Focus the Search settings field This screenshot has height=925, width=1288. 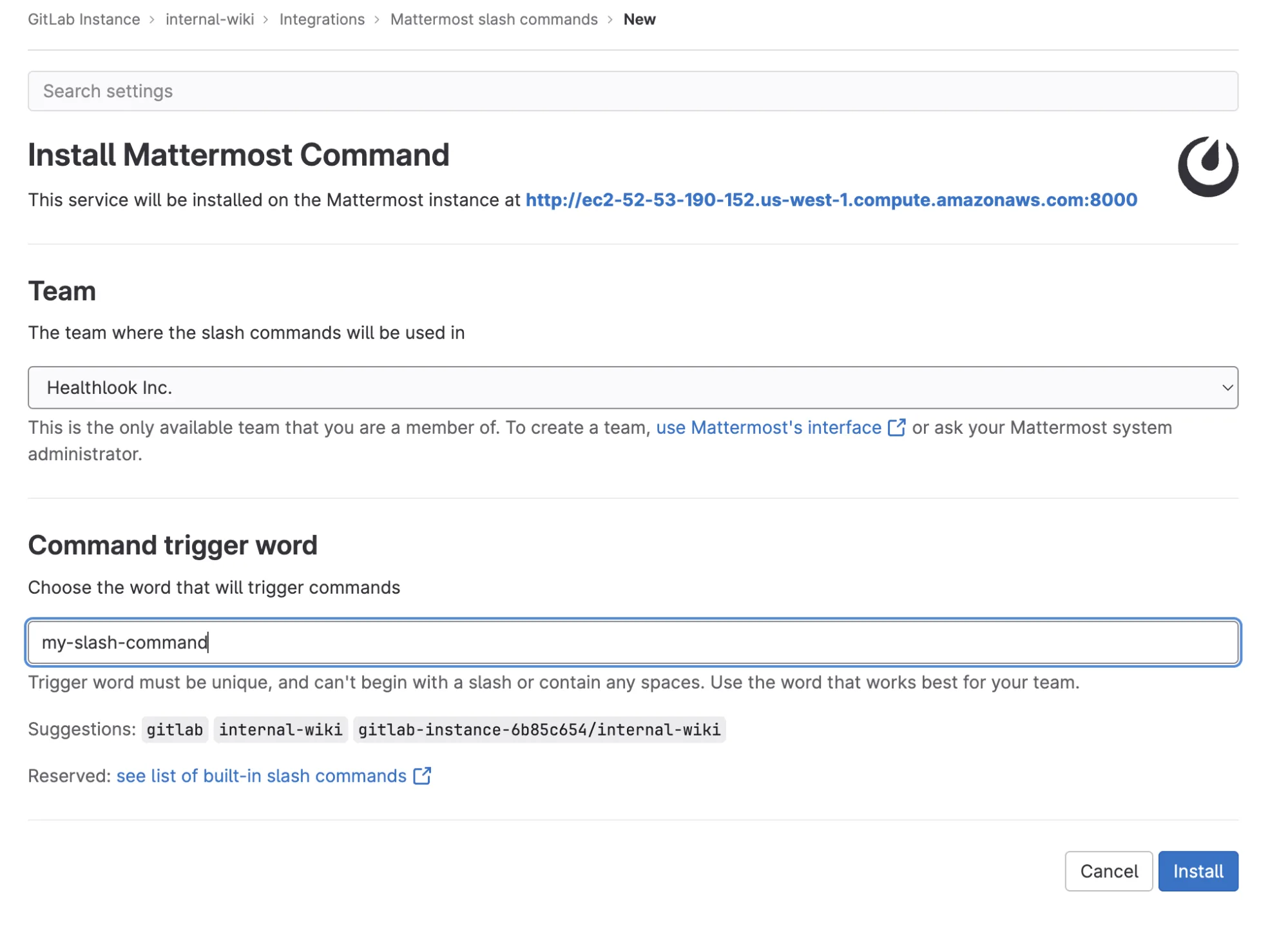pyautogui.click(x=633, y=91)
